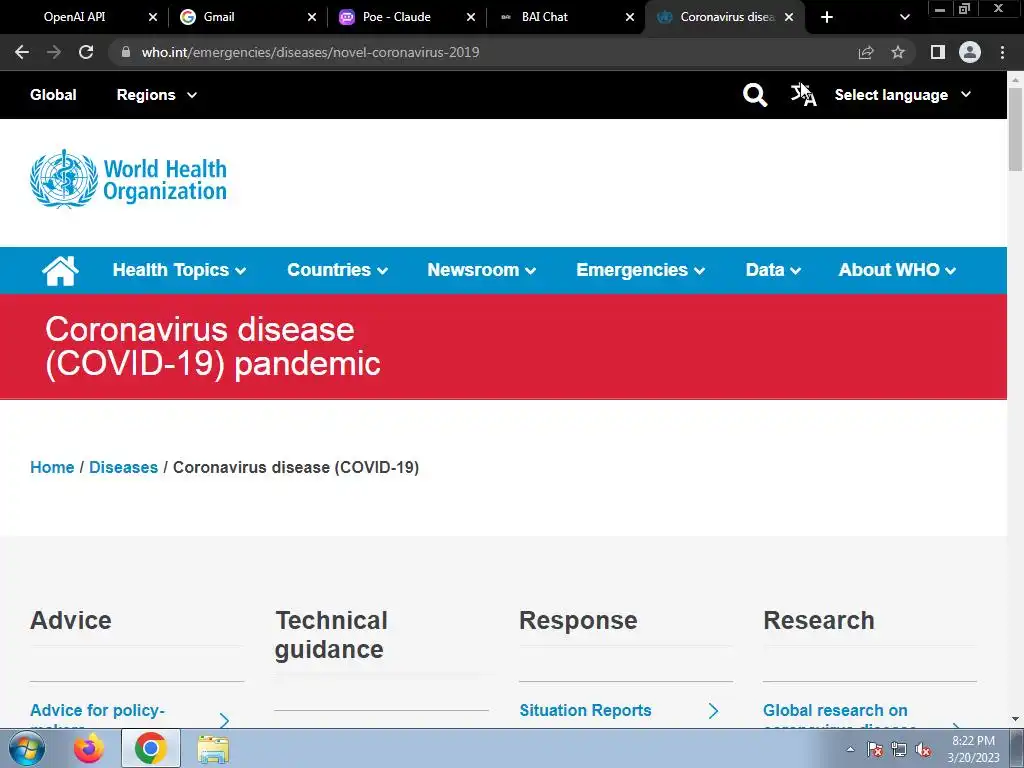Close the Poe - Claude tab

coord(471,17)
